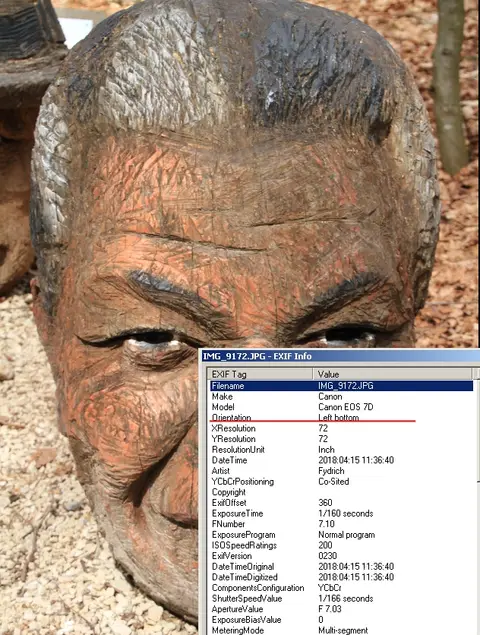The height and width of the screenshot is (635, 480).
Task: Select the "Artist" tag
Action: click(221, 471)
